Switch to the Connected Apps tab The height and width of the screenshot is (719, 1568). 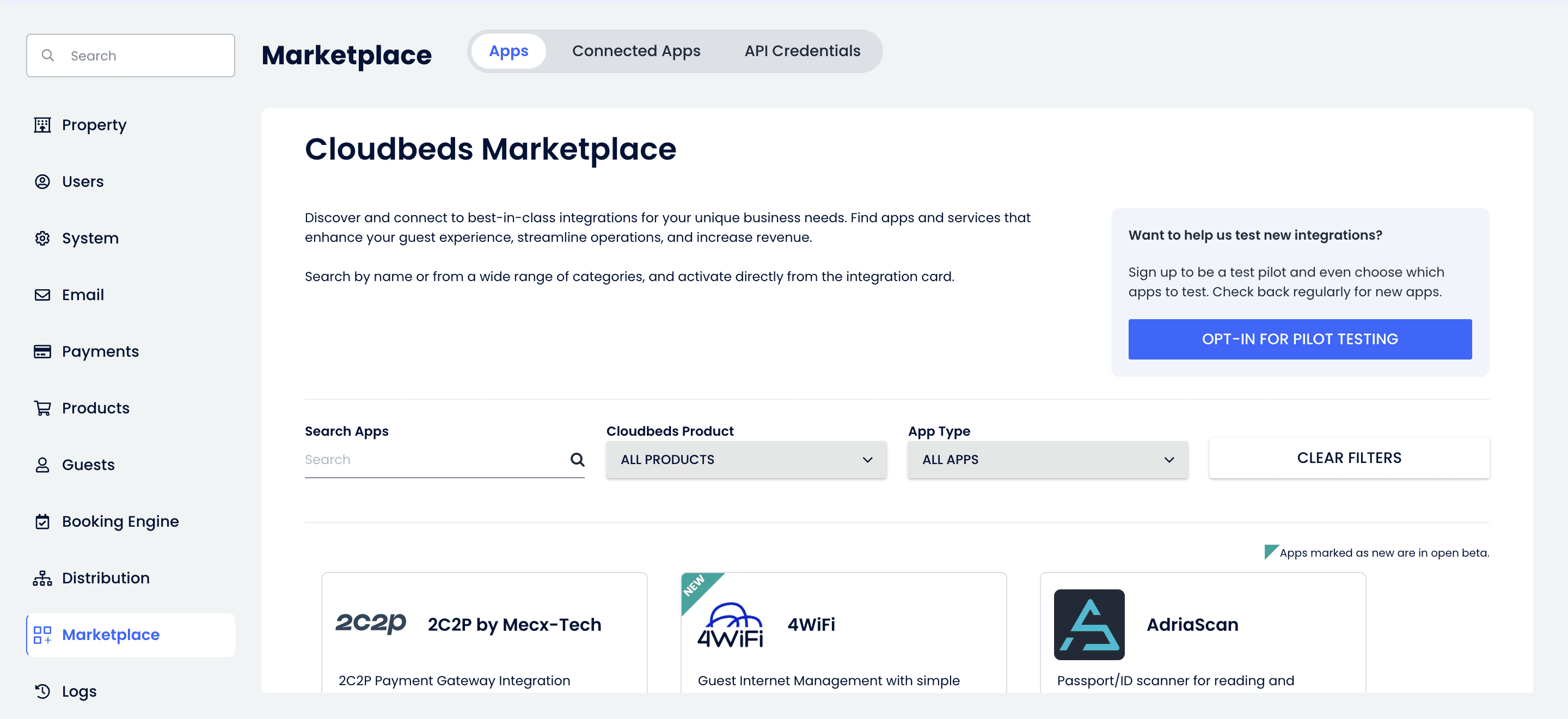(635, 51)
